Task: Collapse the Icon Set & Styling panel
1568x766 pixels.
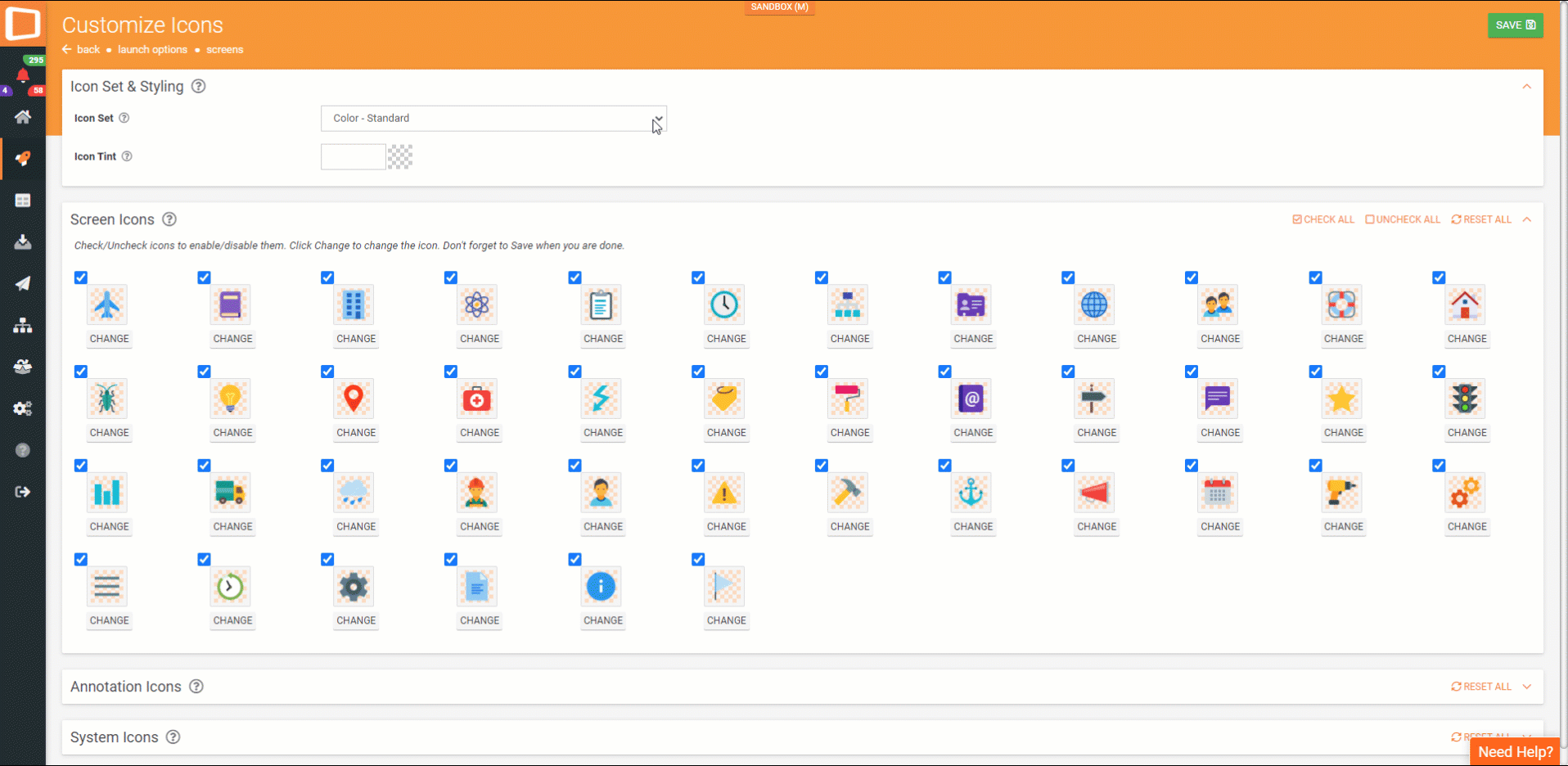Action: click(x=1526, y=87)
